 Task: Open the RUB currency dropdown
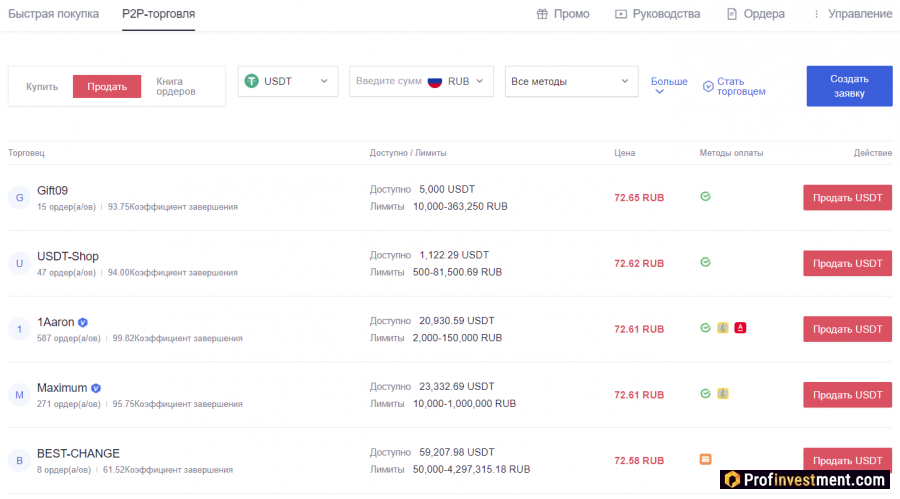click(x=464, y=81)
